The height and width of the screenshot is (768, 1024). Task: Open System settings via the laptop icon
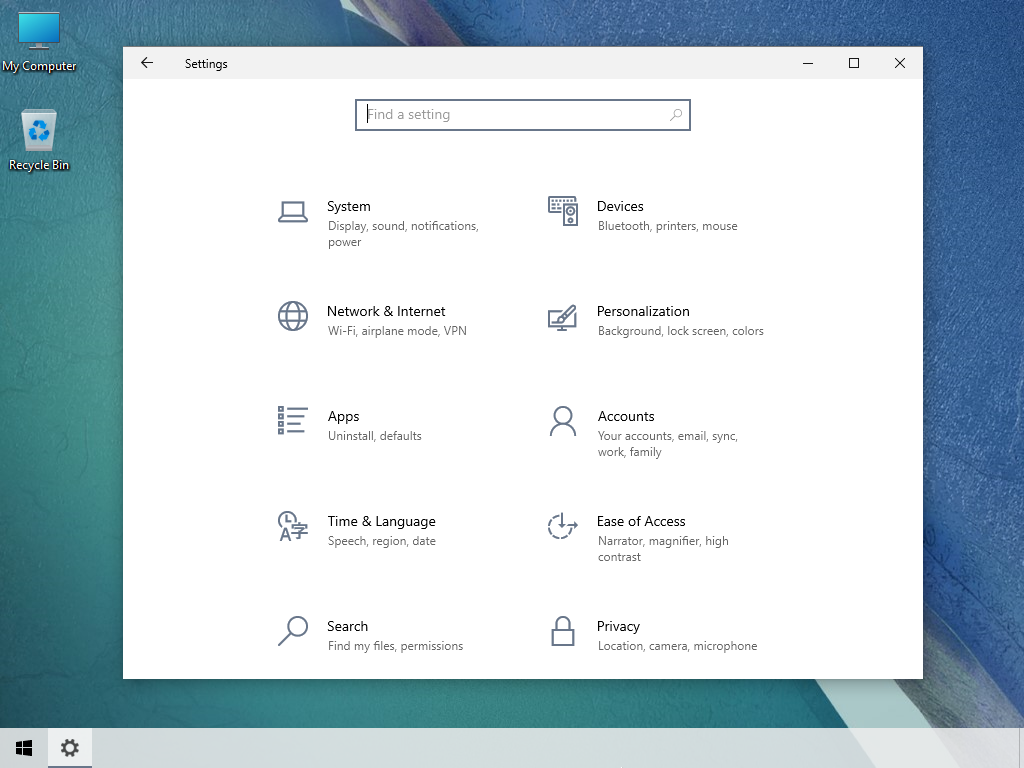292,211
